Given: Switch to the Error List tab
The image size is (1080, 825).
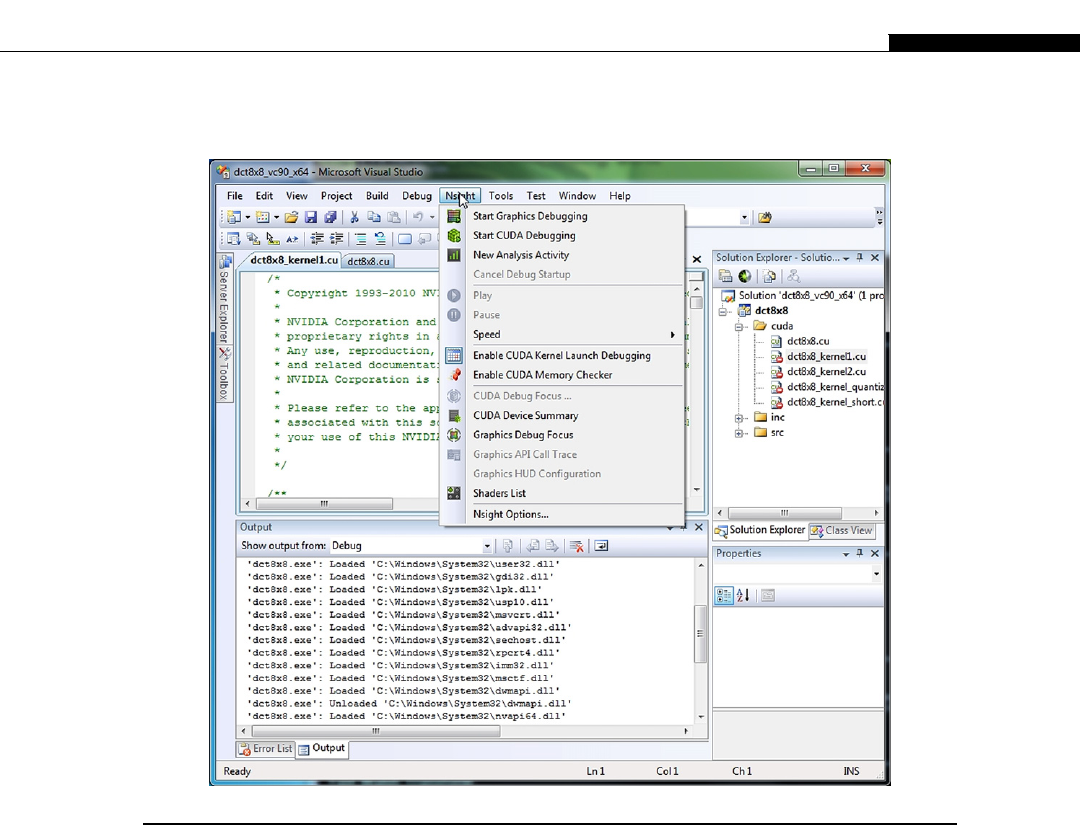Looking at the screenshot, I should click(x=266, y=749).
